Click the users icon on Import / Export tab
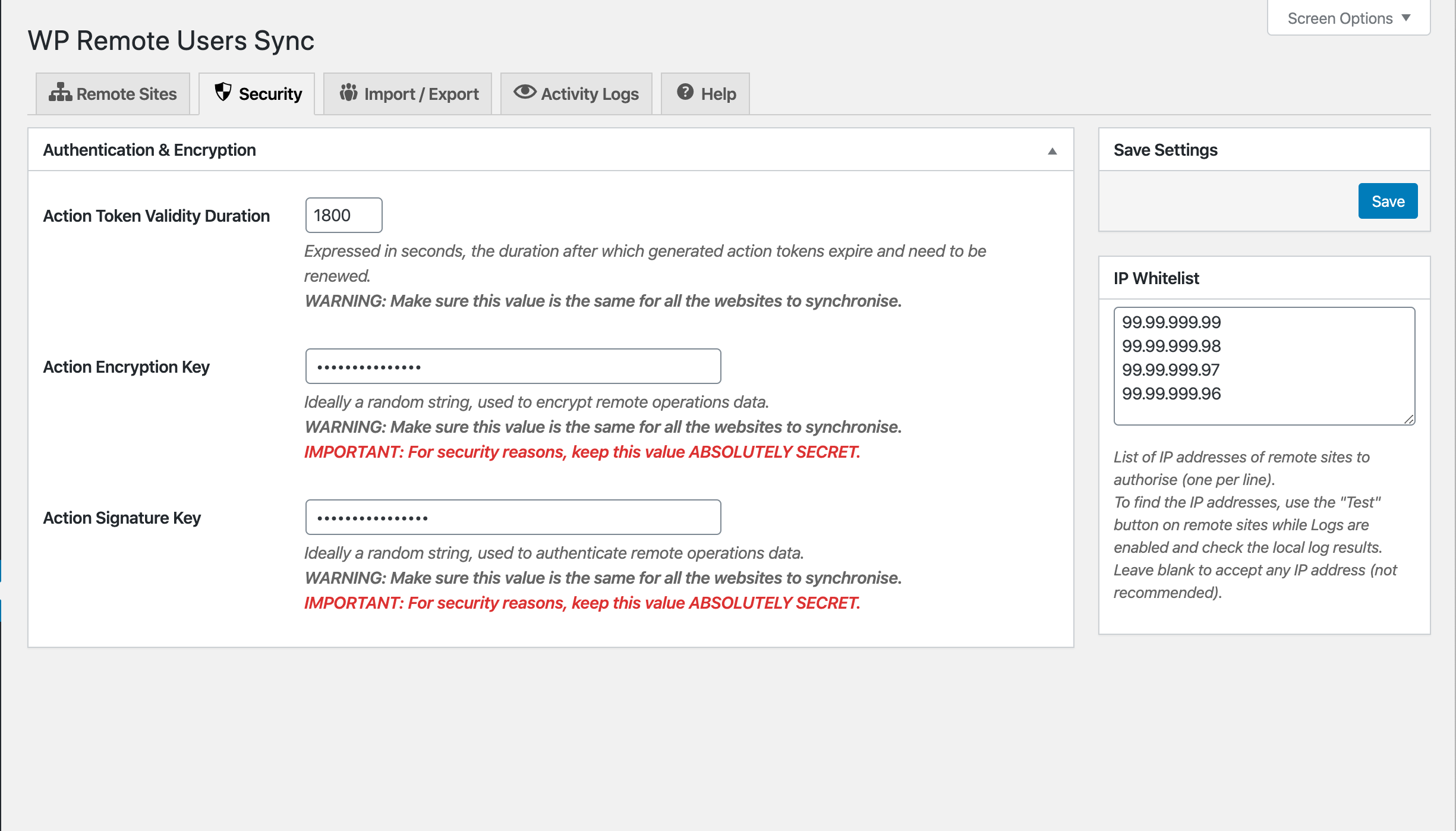This screenshot has width=1456, height=831. coord(348,92)
